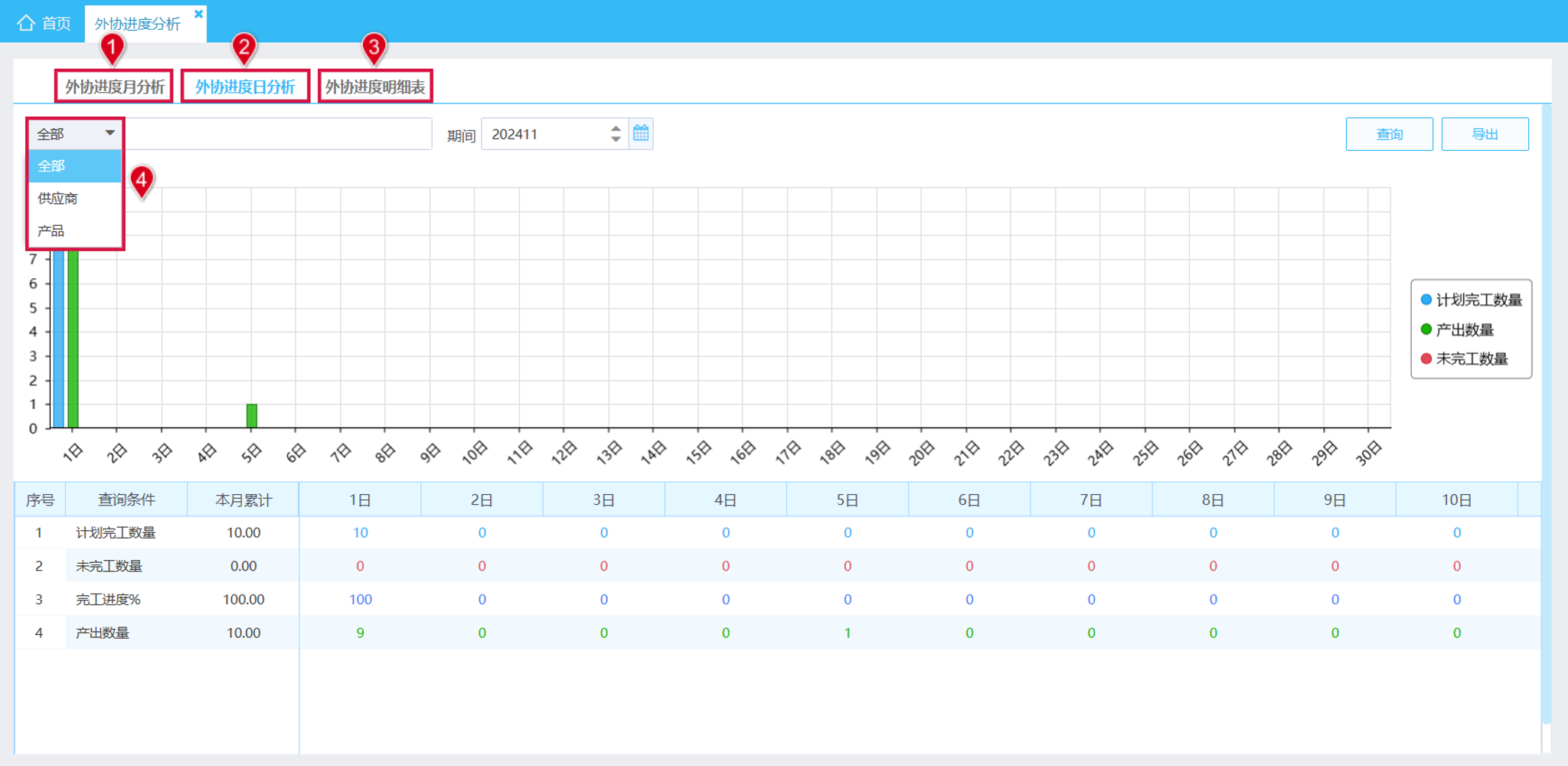Switch to 外协进度日分析 tab

[245, 87]
